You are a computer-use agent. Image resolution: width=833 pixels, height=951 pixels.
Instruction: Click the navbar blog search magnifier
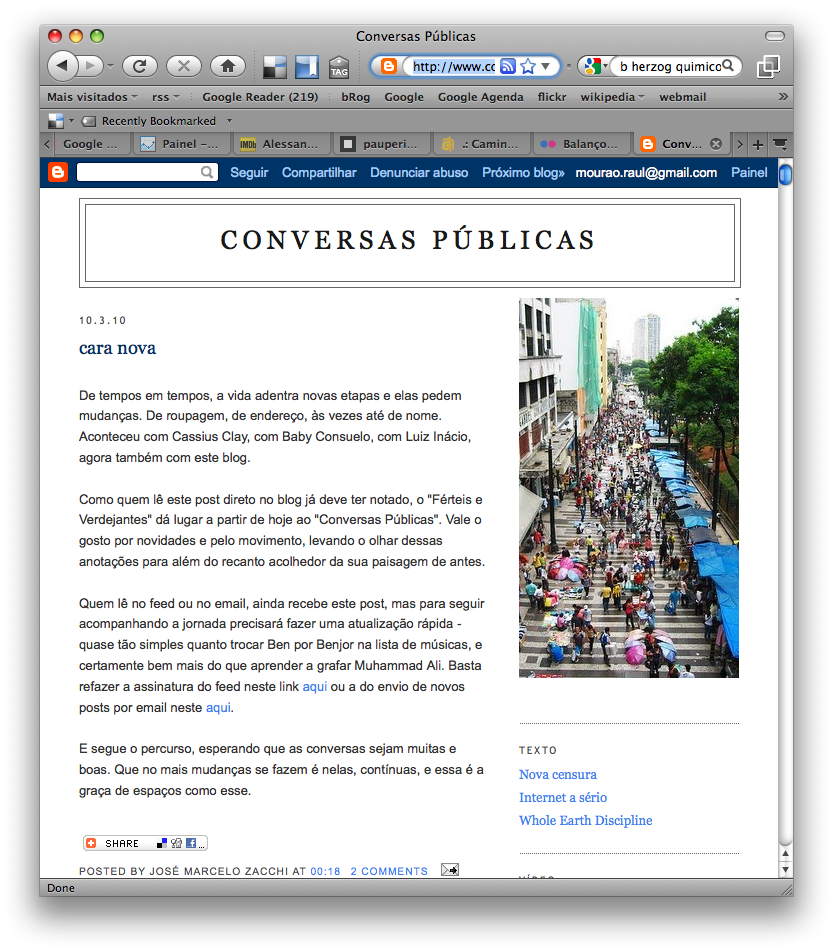pos(207,173)
